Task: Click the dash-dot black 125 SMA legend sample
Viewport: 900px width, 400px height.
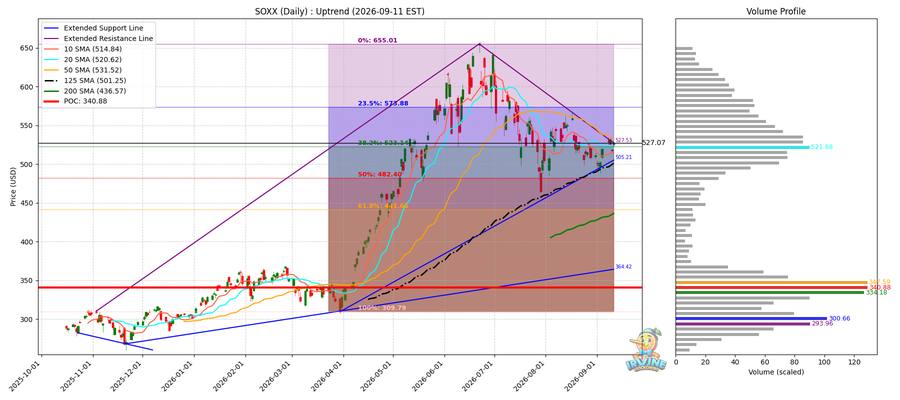Action: 51,80
